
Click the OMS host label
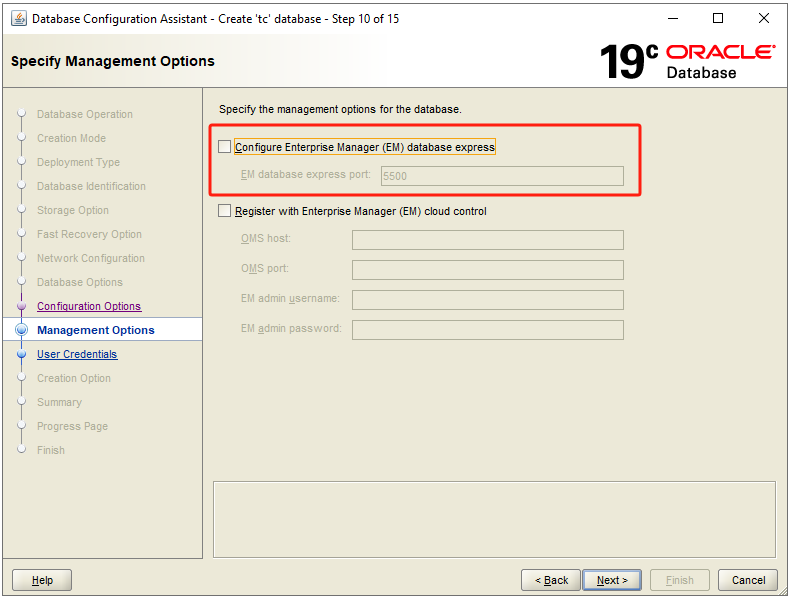266,238
